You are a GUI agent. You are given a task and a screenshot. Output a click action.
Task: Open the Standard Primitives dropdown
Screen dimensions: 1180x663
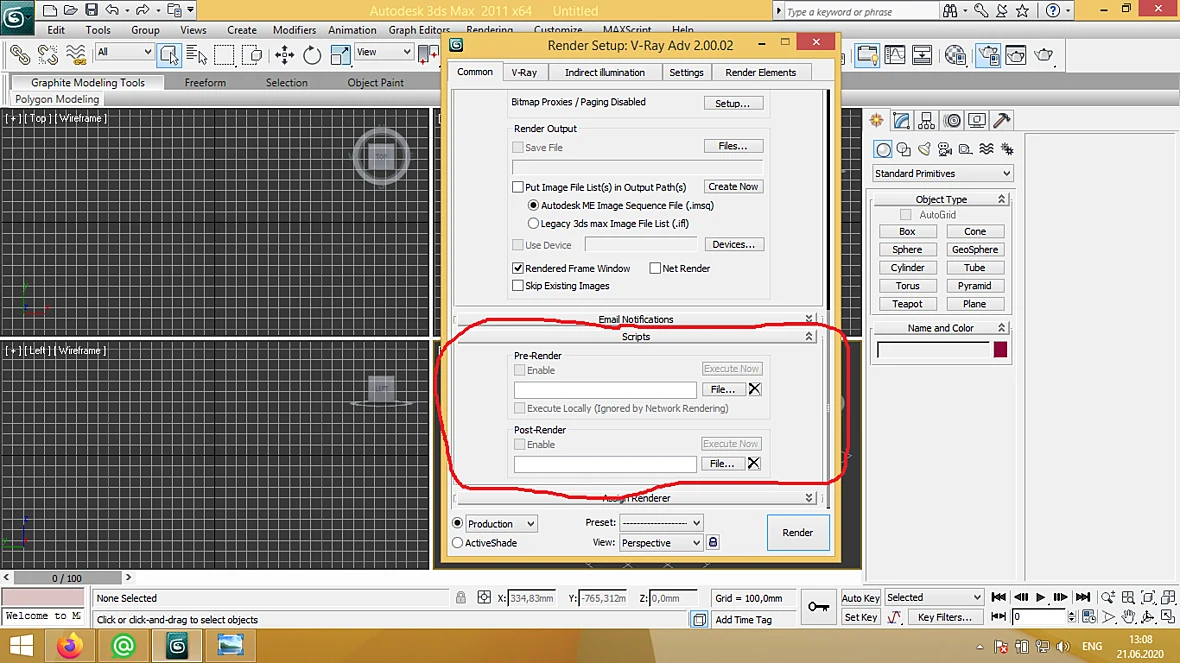[942, 173]
